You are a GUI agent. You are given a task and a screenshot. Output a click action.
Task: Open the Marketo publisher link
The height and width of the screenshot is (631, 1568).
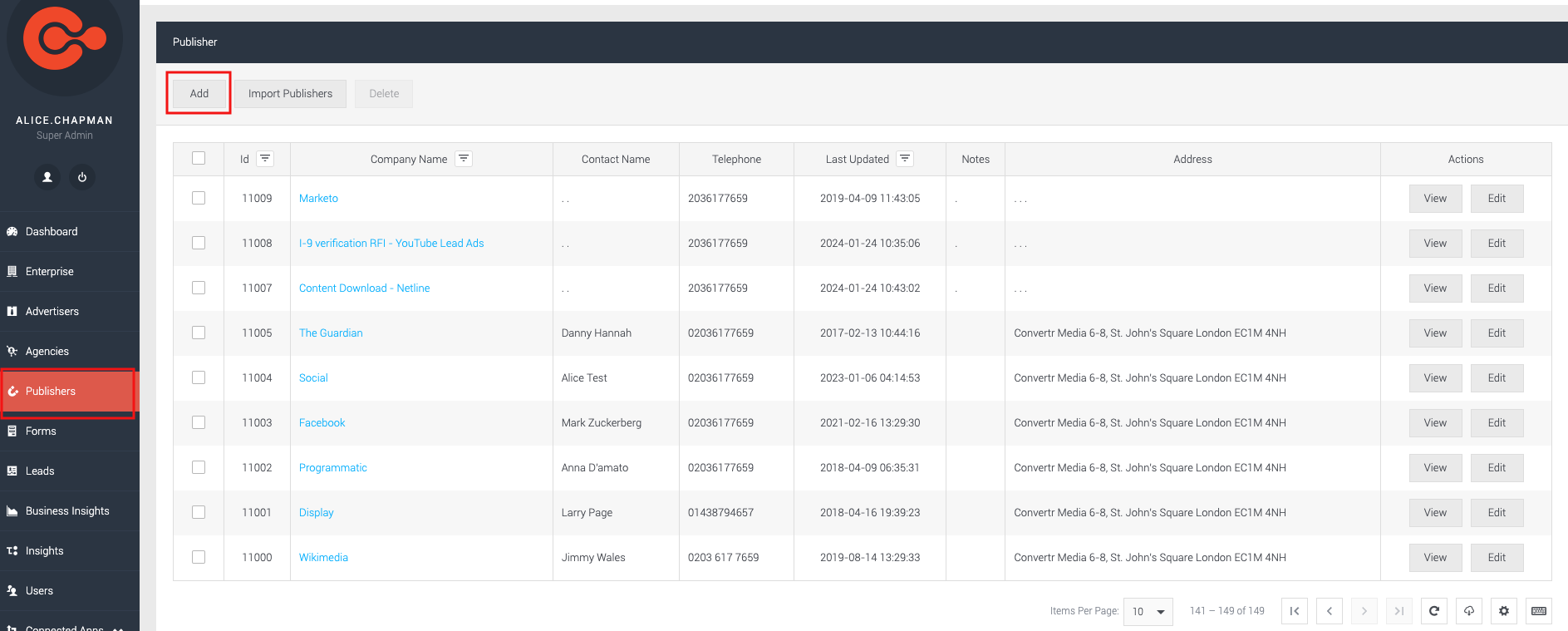click(x=318, y=199)
